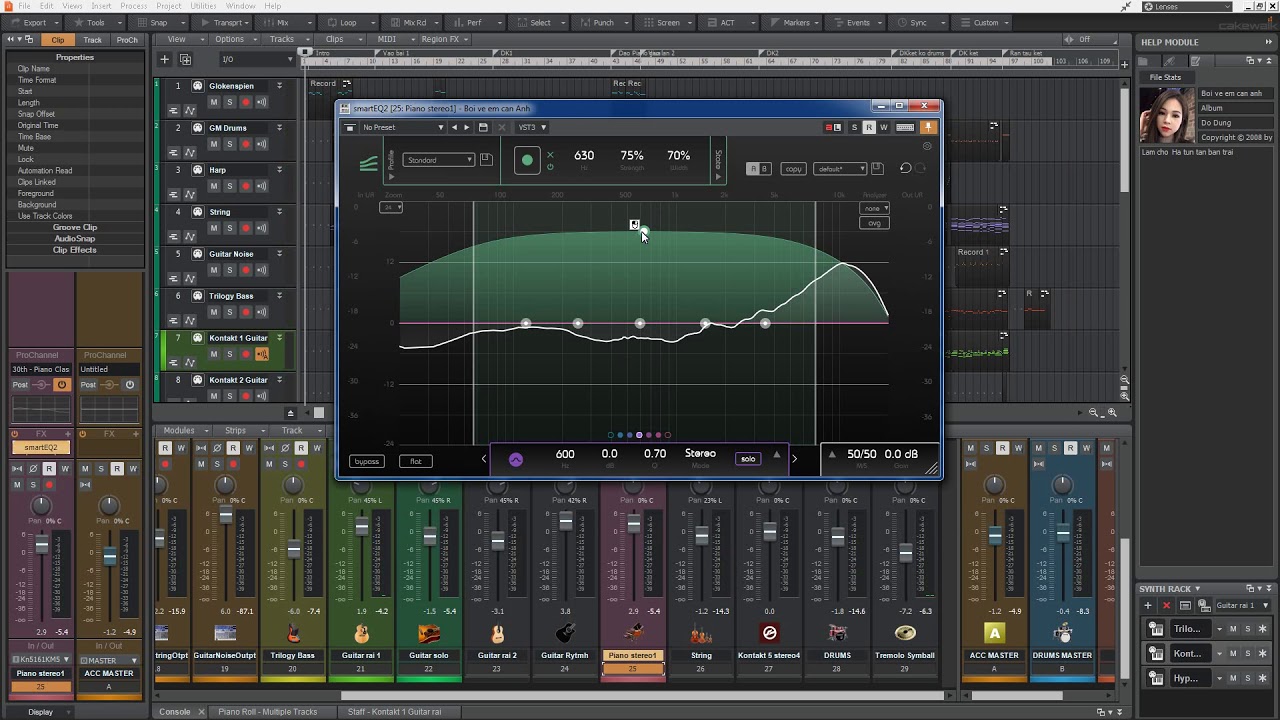Go to the previous preset arrow
Image resolution: width=1280 pixels, height=720 pixels.
coord(454,127)
